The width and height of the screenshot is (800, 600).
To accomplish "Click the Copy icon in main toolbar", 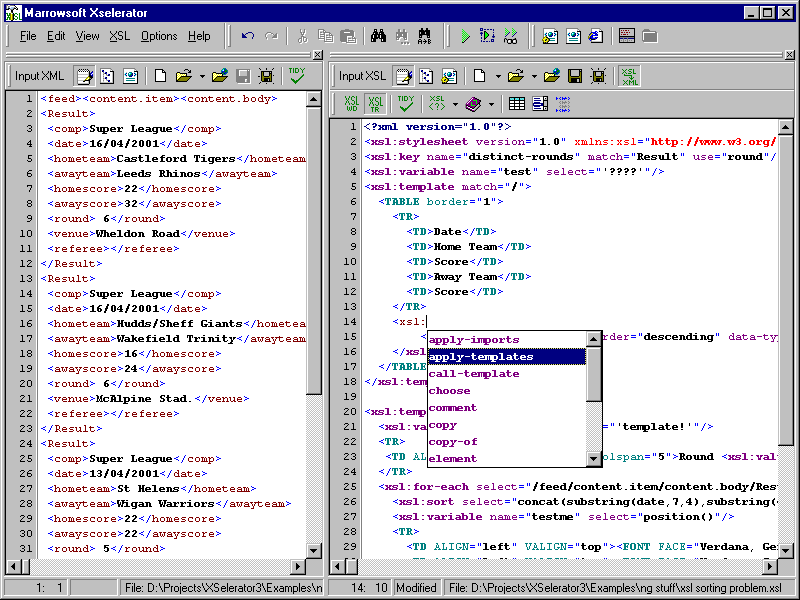I will 325,36.
